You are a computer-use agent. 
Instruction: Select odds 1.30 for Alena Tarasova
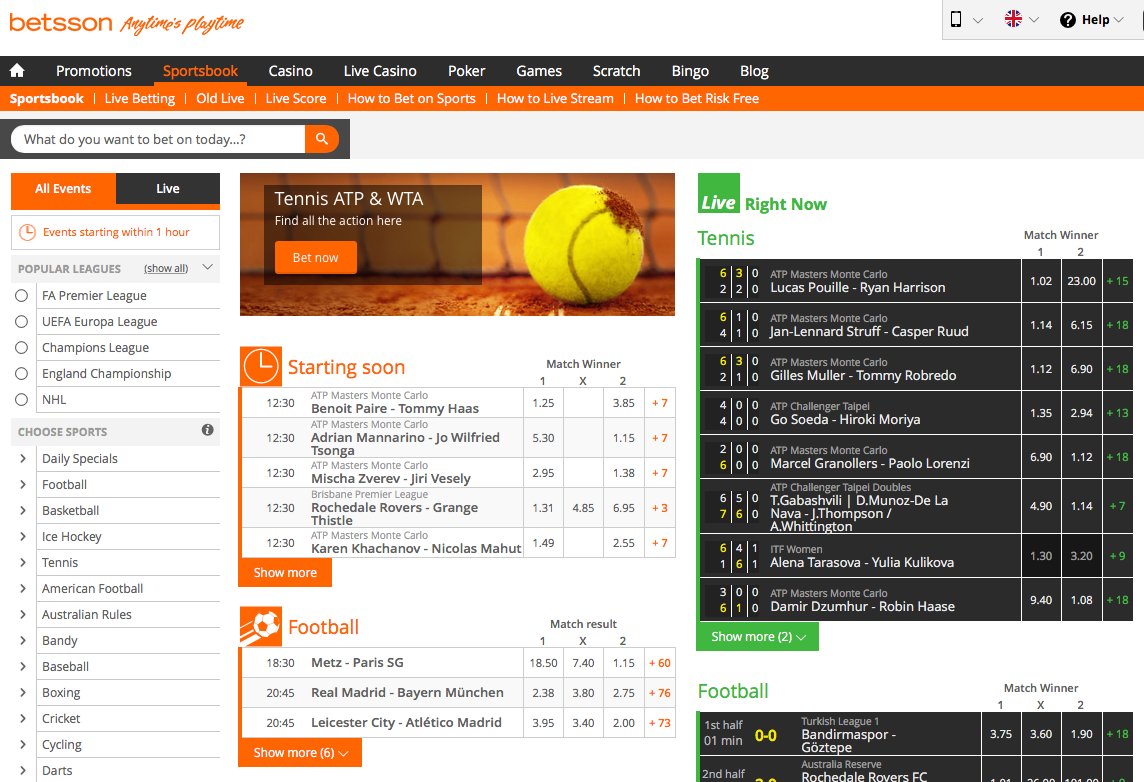pyautogui.click(x=1041, y=556)
